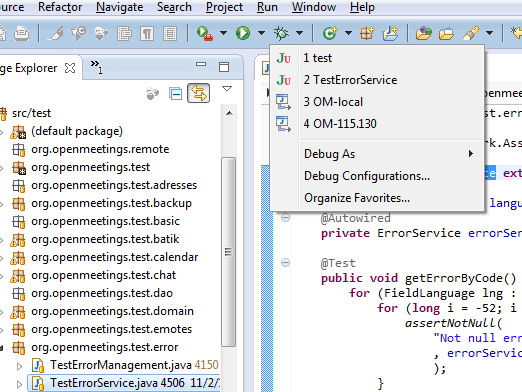Screen dimensions: 522x392
Task: Expand the TestErrorManagement.java tree node
Action: 19,366
